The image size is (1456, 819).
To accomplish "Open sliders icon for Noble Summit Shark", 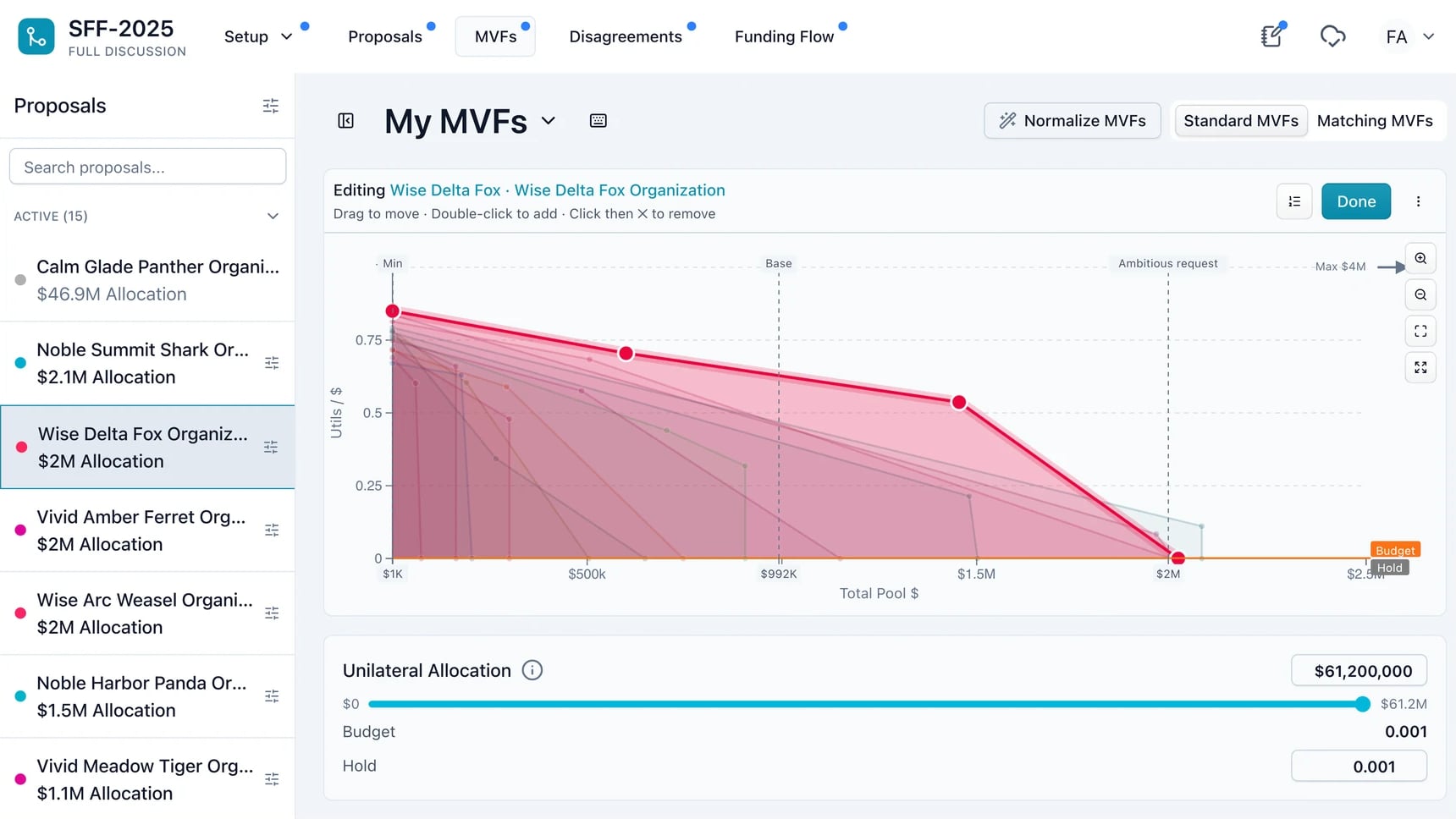I will 272,363.
